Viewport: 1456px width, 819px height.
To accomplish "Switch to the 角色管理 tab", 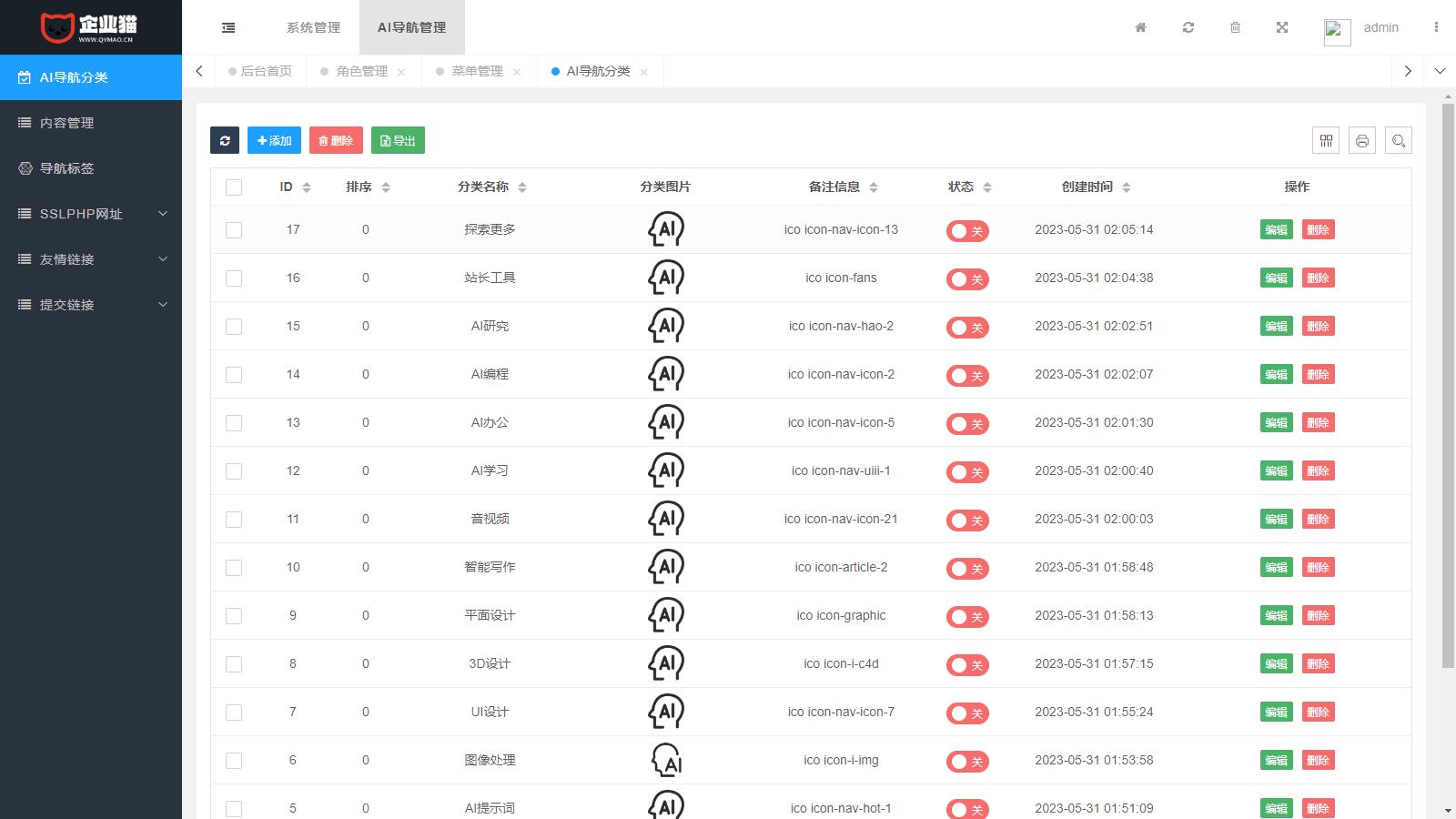I will (x=361, y=71).
